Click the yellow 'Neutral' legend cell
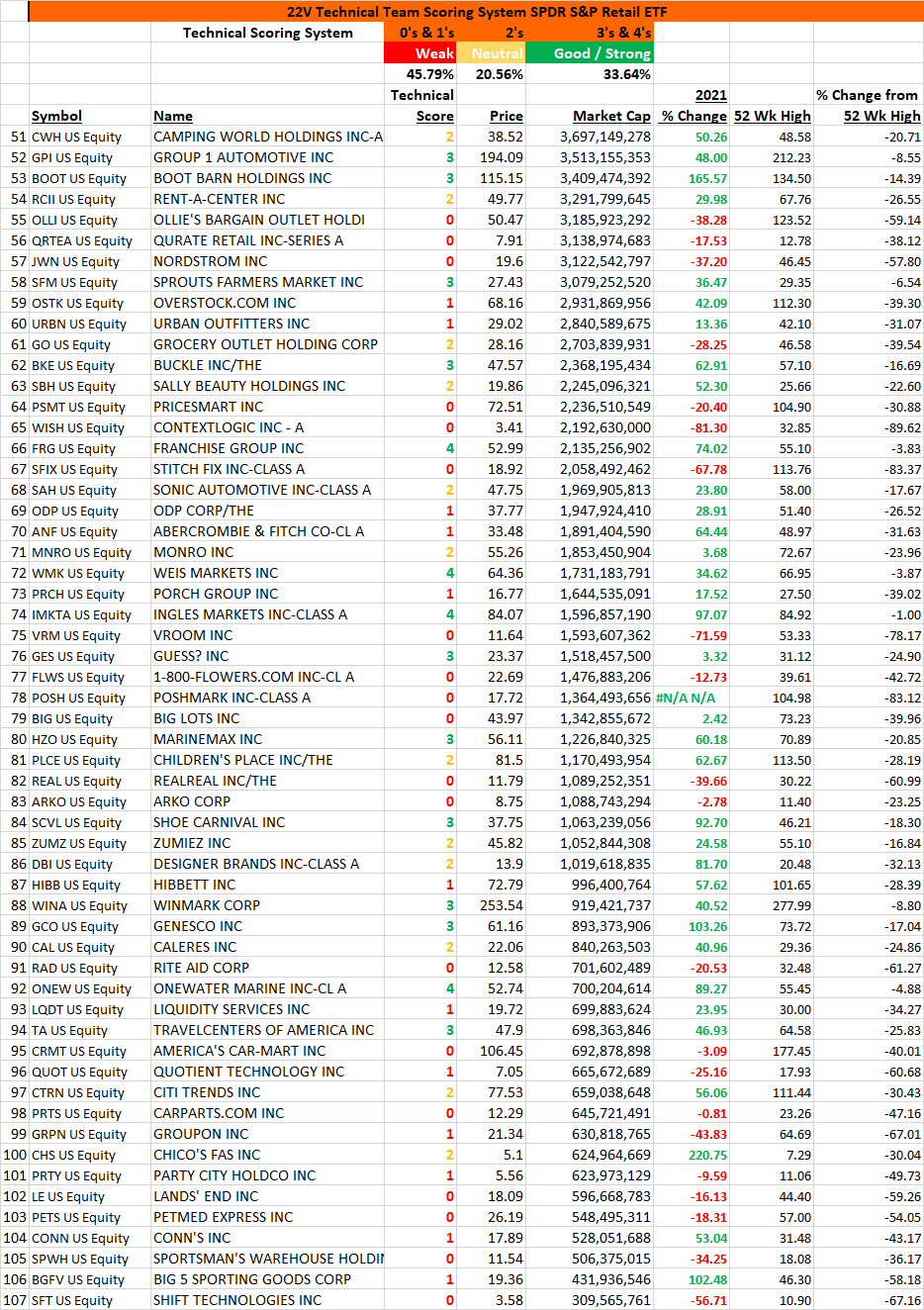The height and width of the screenshot is (1310, 924). coord(491,53)
